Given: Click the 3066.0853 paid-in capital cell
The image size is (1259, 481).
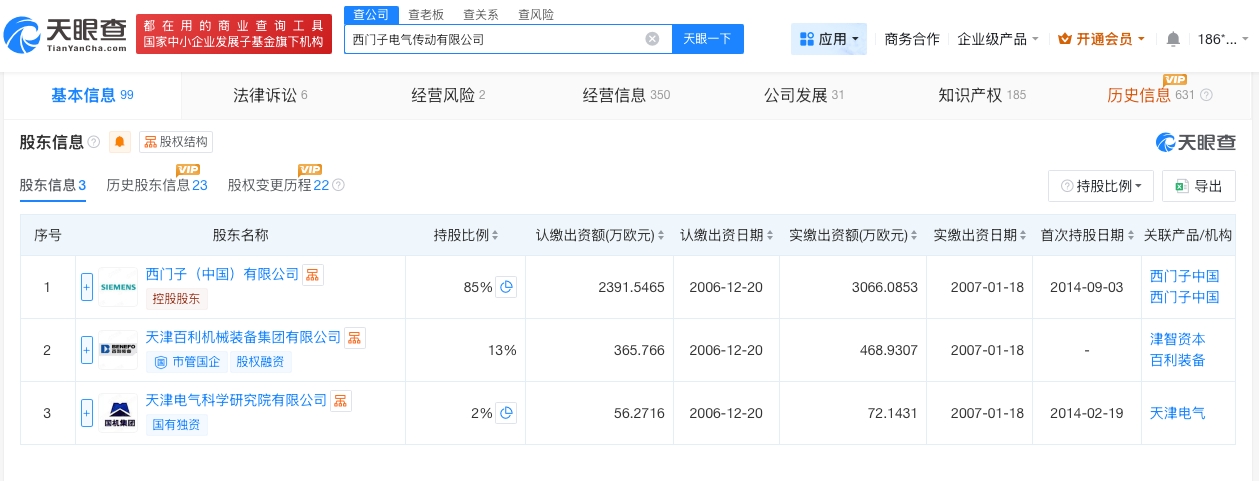Looking at the screenshot, I should point(853,287).
